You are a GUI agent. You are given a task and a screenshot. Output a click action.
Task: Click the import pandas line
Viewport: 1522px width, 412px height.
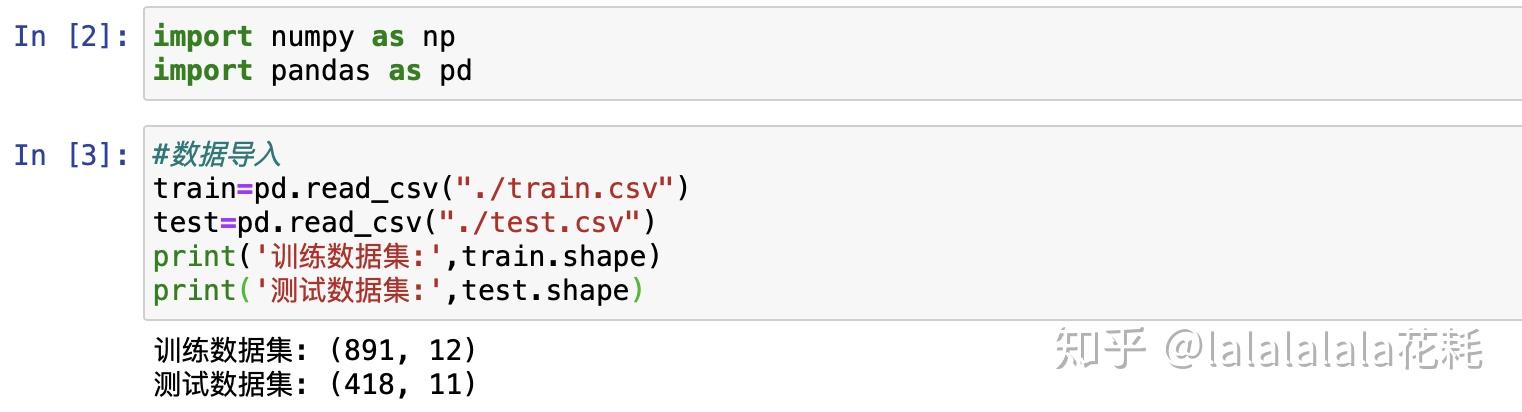(312, 71)
